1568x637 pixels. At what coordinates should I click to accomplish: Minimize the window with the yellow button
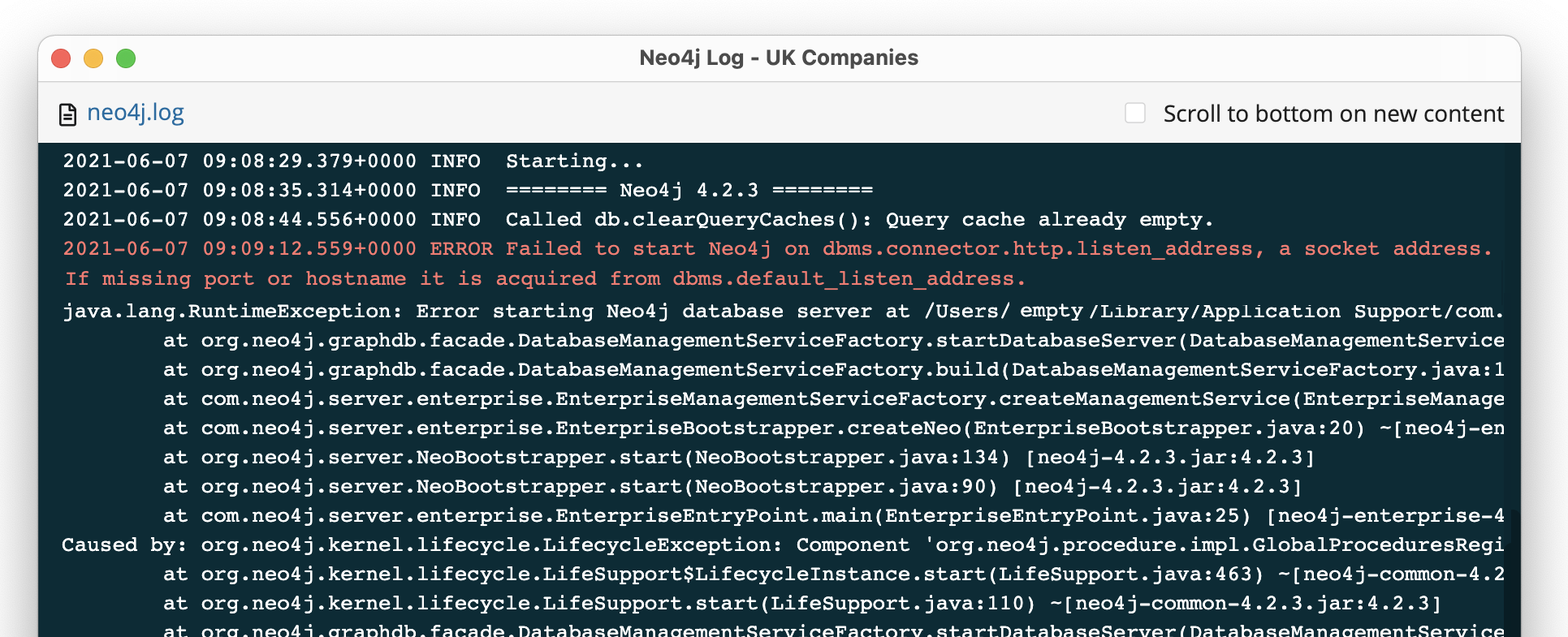pyautogui.click(x=93, y=58)
